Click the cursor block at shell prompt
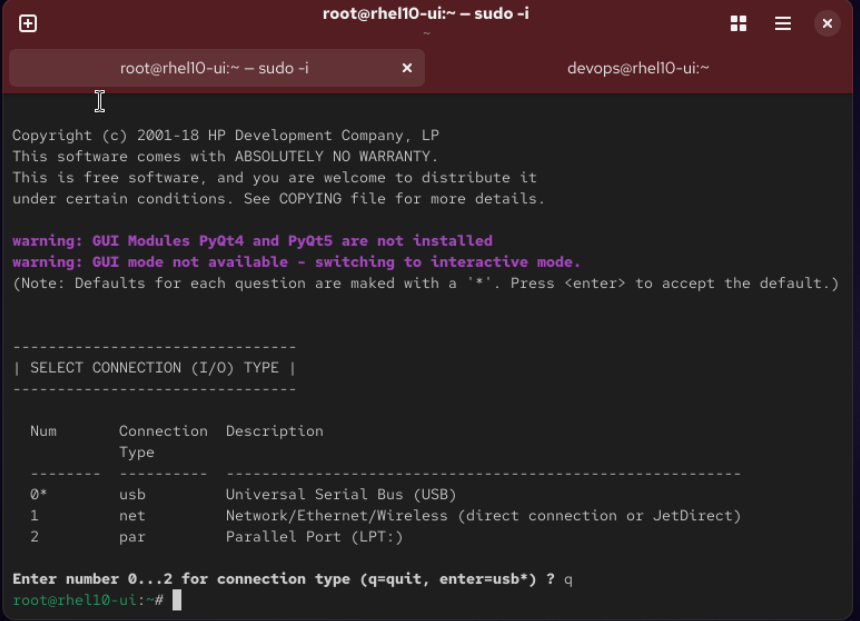Image resolution: width=860 pixels, height=621 pixels. (177, 600)
